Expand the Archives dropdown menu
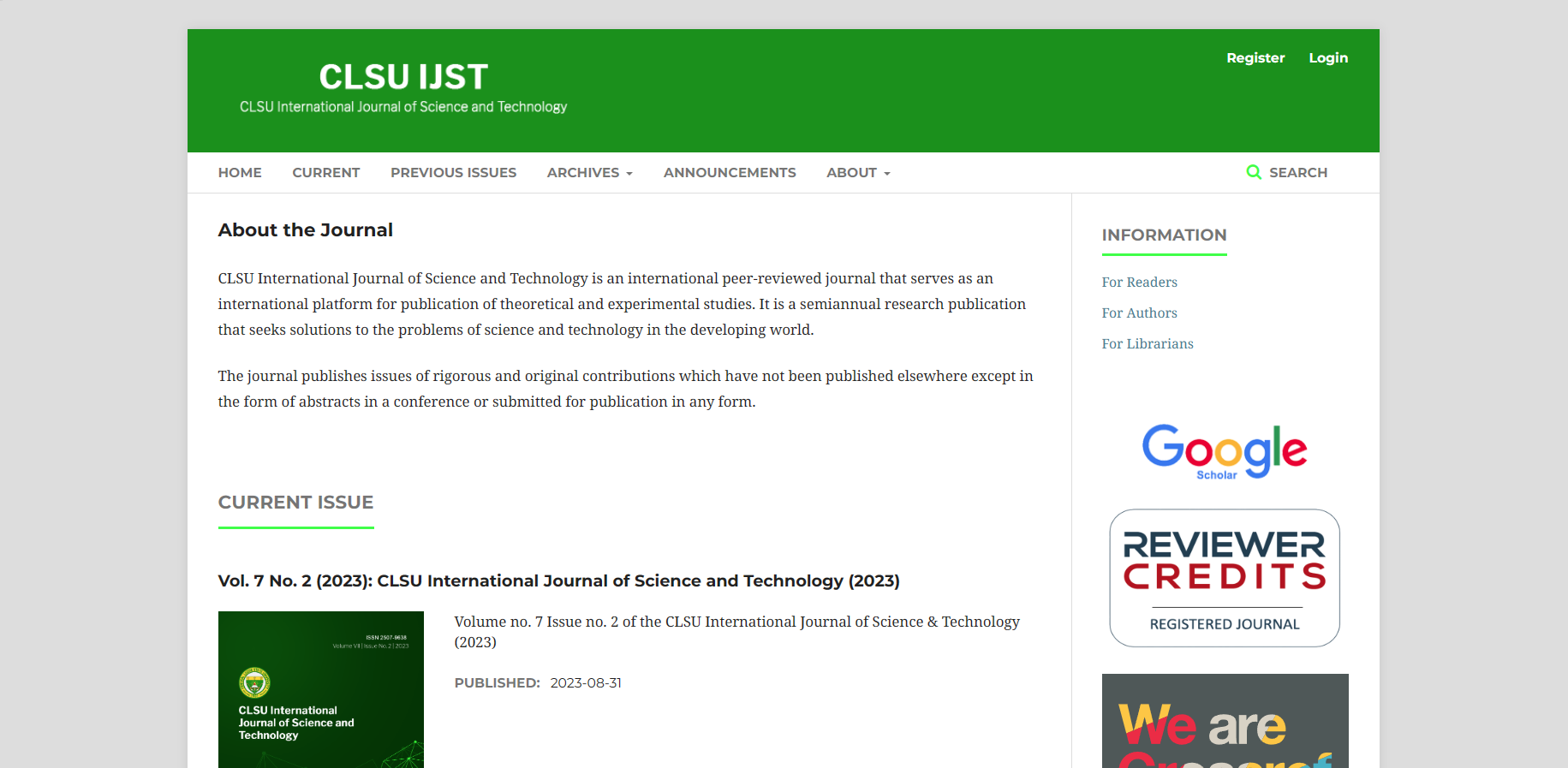This screenshot has height=768, width=1568. [590, 172]
